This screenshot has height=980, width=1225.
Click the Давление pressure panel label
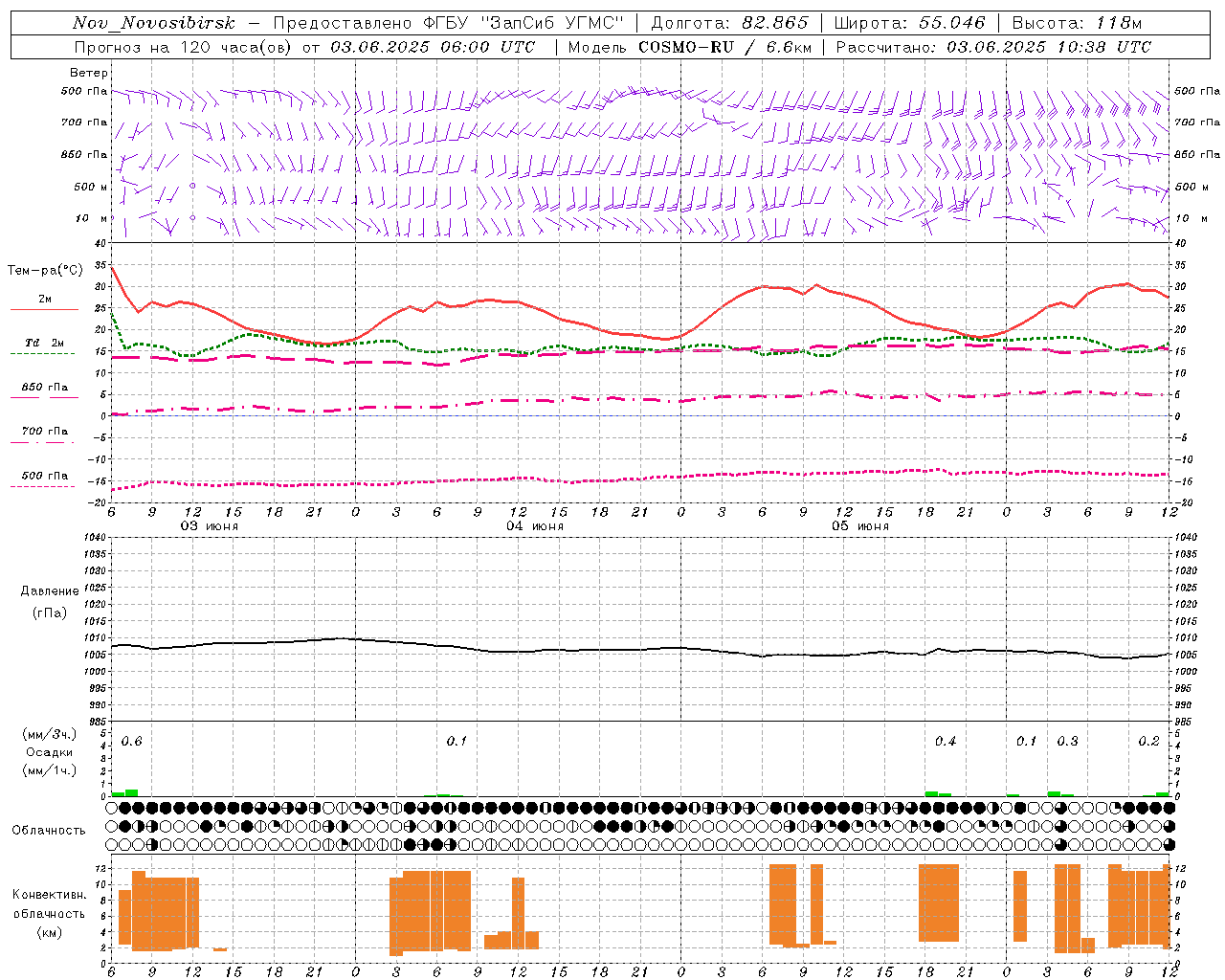[50, 591]
